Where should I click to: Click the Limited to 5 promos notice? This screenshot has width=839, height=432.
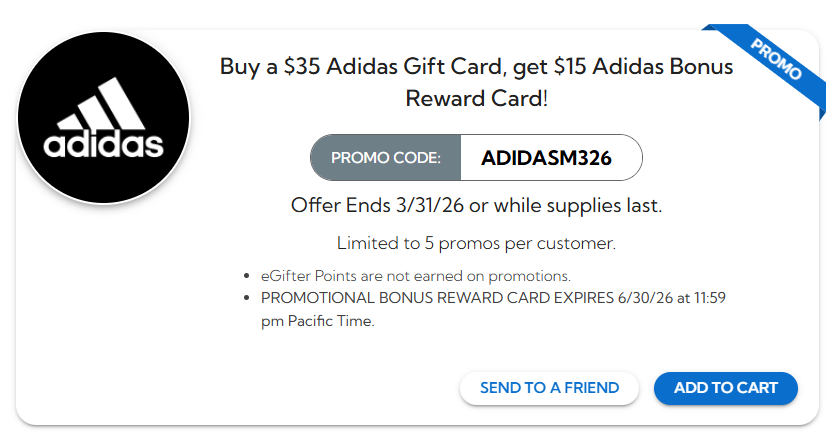point(476,243)
